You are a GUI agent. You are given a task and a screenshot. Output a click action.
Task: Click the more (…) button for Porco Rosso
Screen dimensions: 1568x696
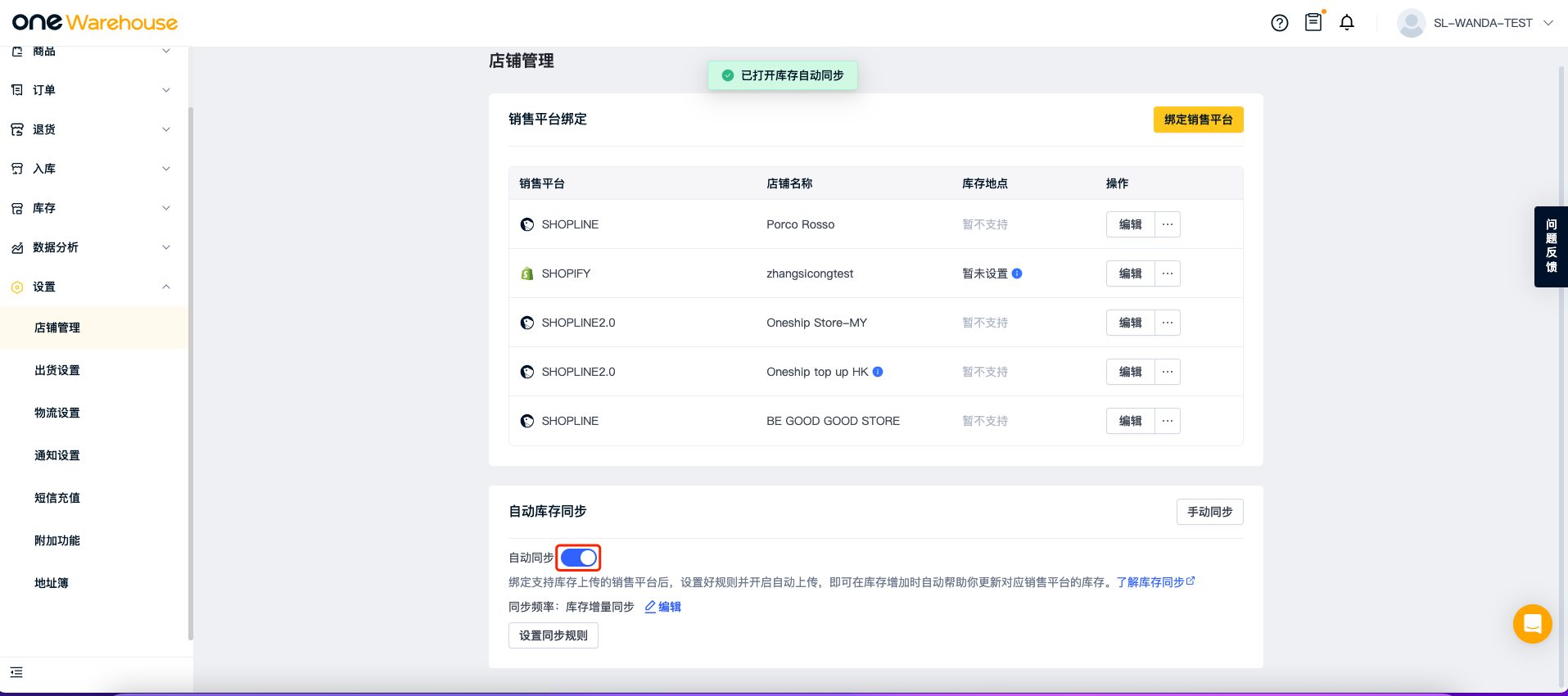pos(1168,224)
